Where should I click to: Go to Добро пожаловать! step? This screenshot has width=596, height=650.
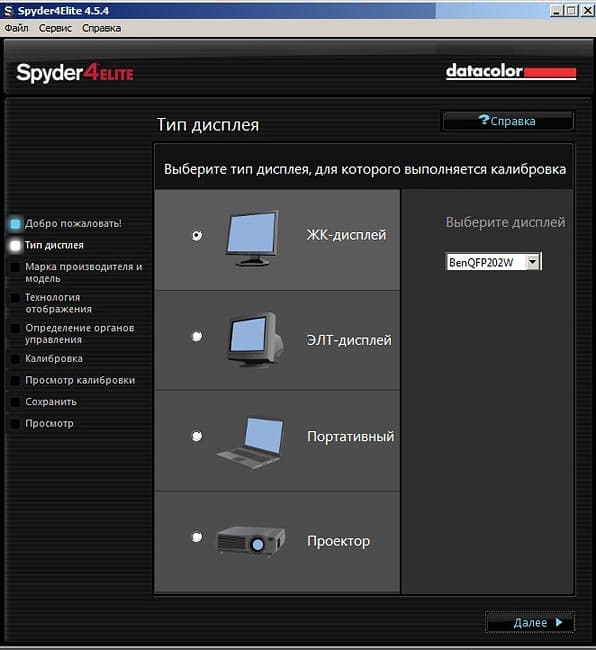[x=73, y=223]
